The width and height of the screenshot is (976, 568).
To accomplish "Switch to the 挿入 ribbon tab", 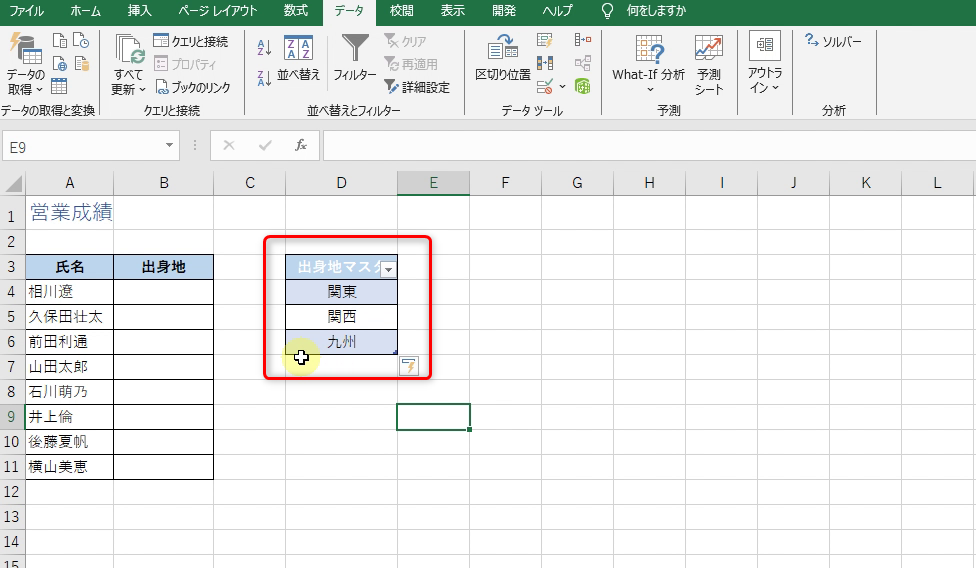I will tap(140, 11).
